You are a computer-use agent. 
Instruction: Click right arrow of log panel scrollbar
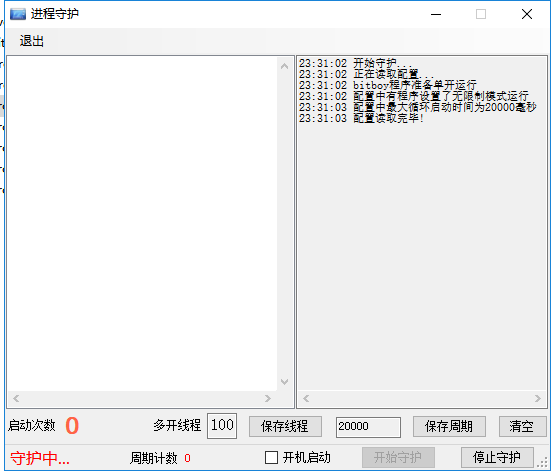point(538,399)
